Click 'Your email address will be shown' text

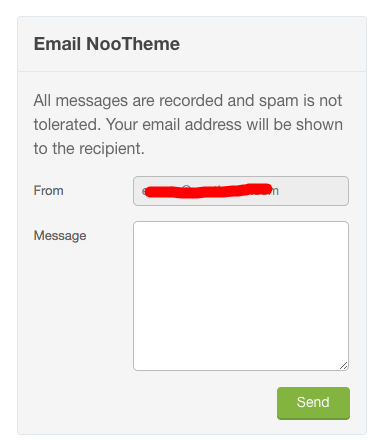pos(224,125)
